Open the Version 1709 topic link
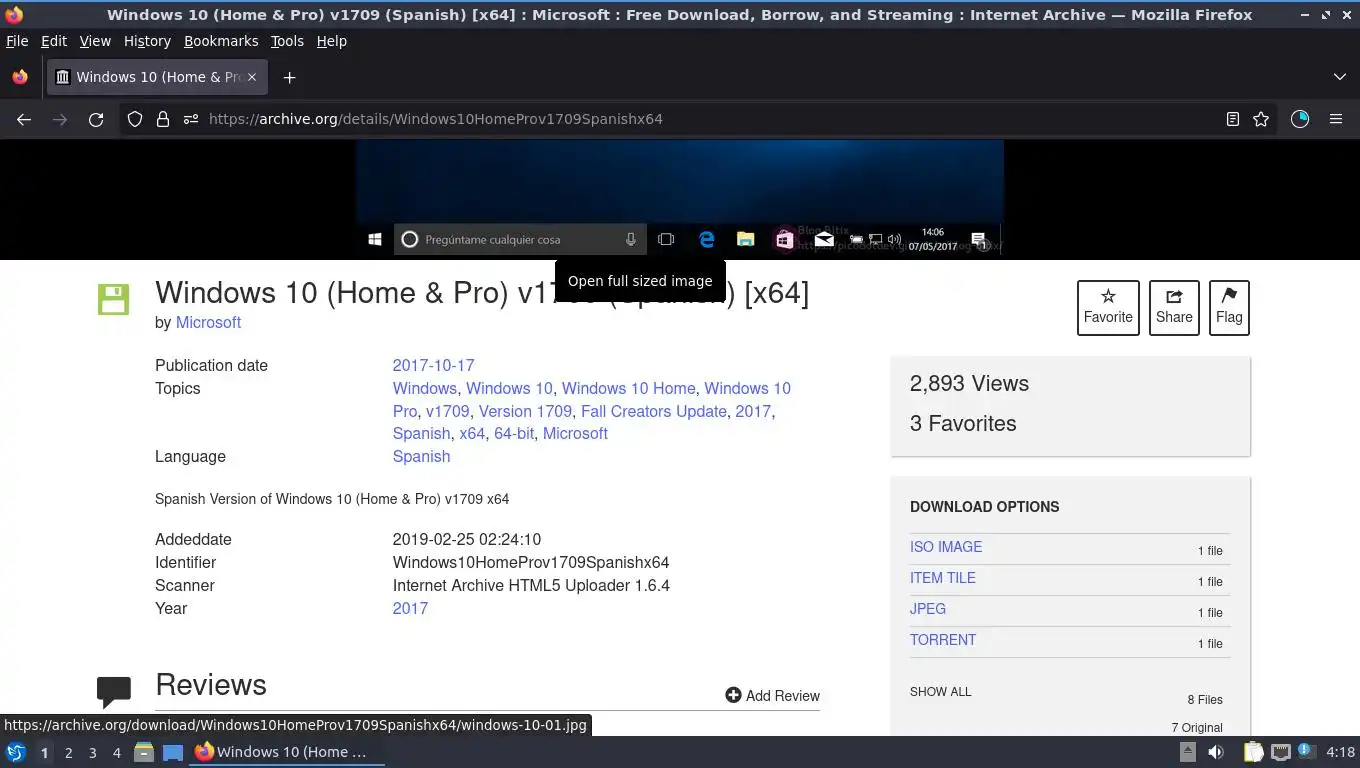Image resolution: width=1360 pixels, height=768 pixels. pyautogui.click(x=525, y=411)
